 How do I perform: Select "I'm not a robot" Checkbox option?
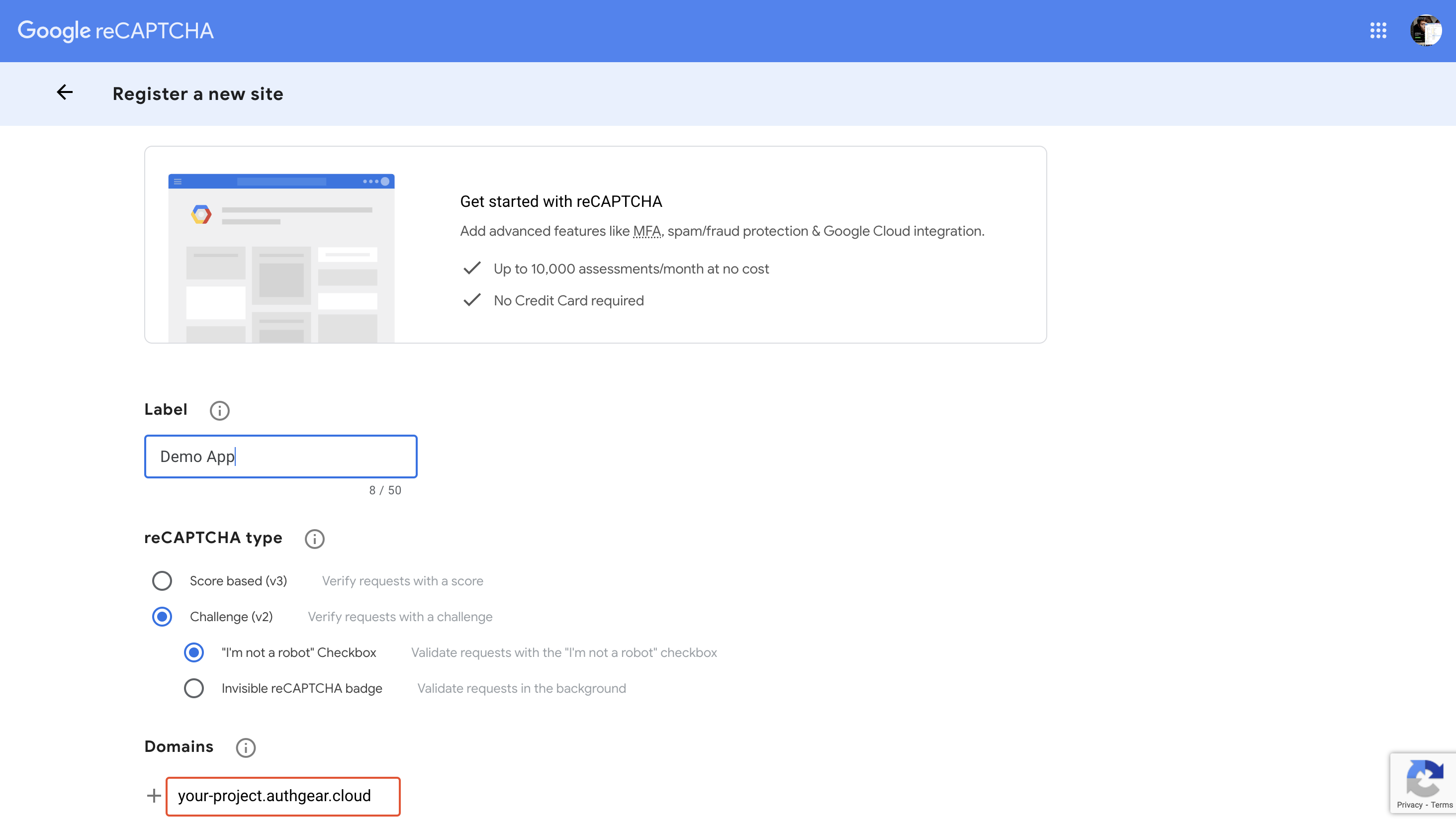click(193, 652)
